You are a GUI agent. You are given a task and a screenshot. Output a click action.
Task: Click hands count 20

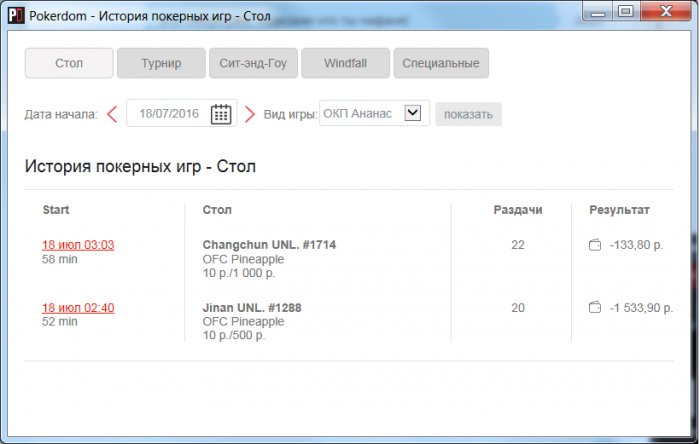[x=518, y=307]
